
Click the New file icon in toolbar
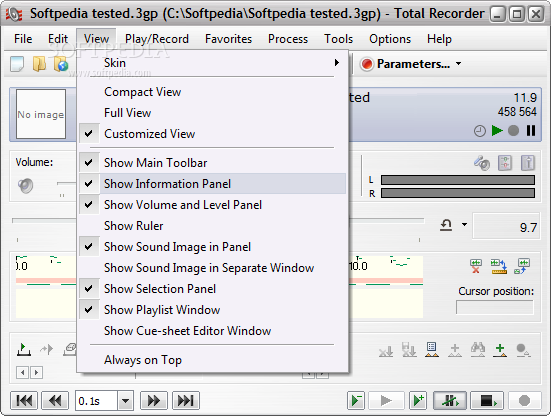(x=17, y=64)
